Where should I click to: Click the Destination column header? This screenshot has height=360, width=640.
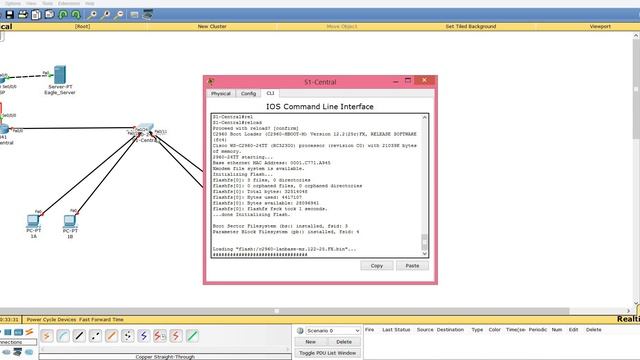click(x=450, y=330)
